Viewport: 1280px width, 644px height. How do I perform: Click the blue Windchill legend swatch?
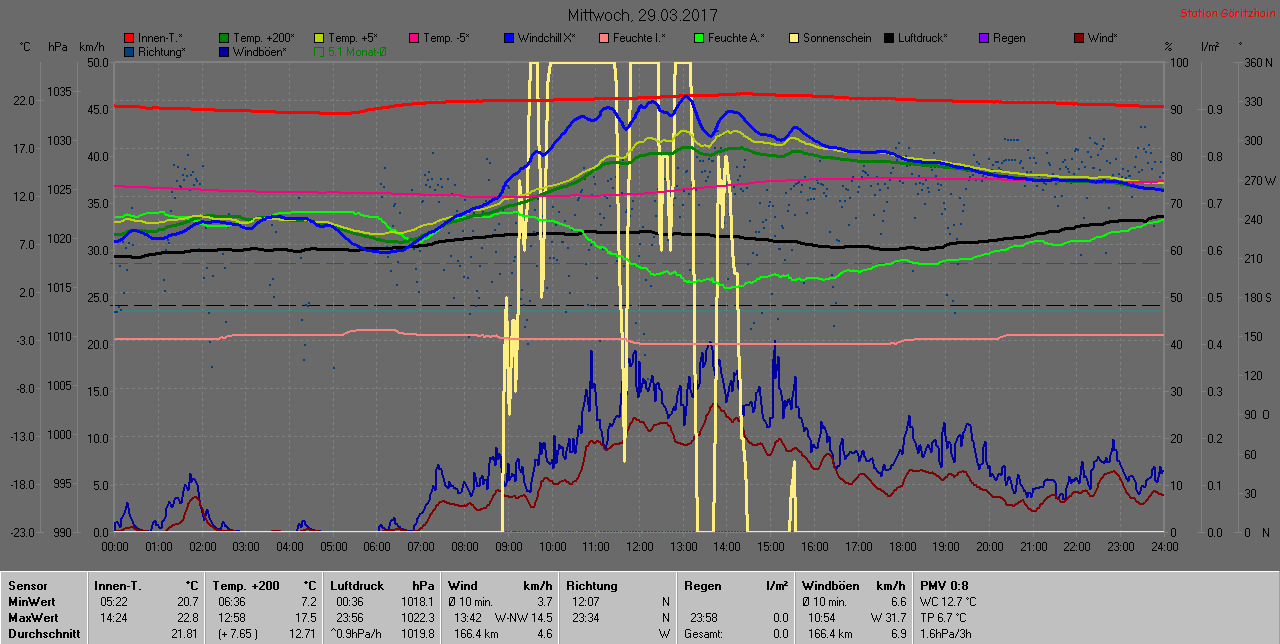509,38
